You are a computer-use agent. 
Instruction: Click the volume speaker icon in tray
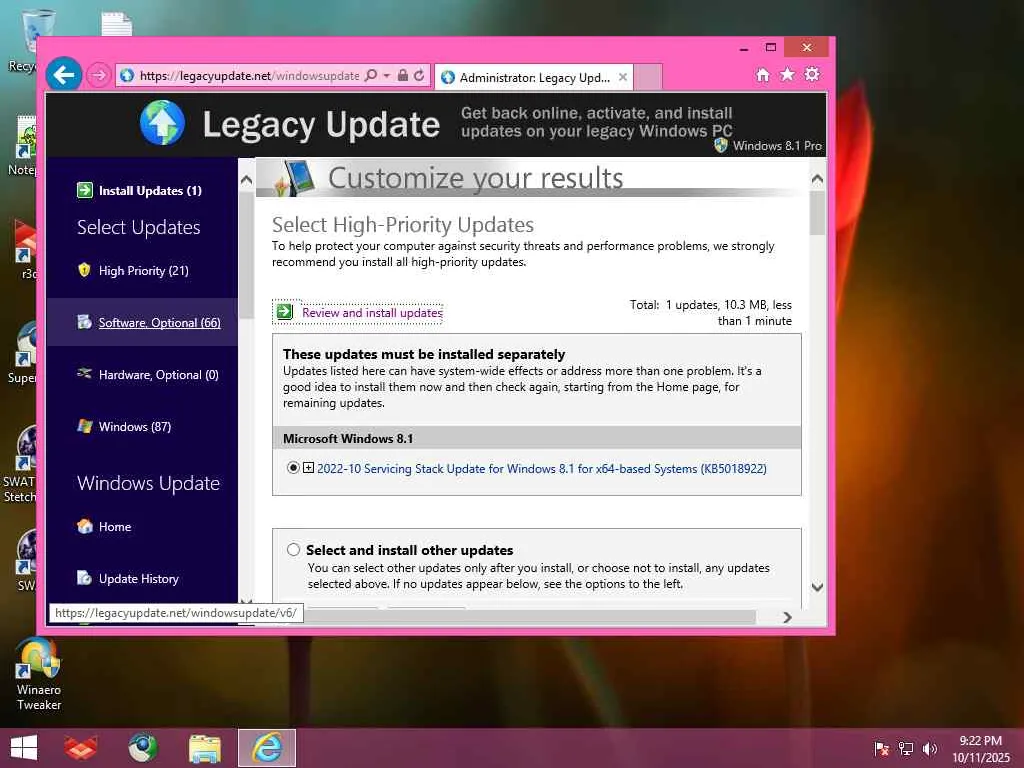[930, 748]
